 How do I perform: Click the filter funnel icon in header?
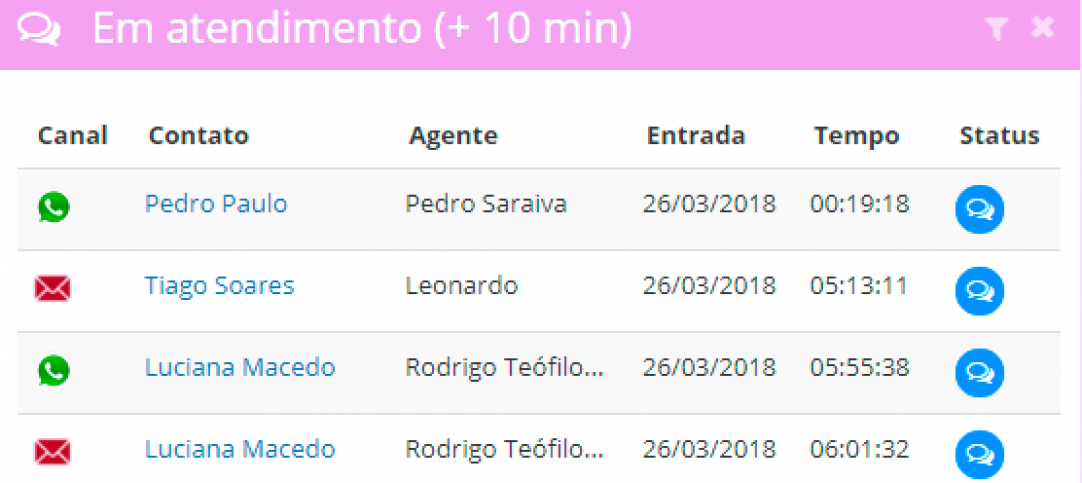996,29
